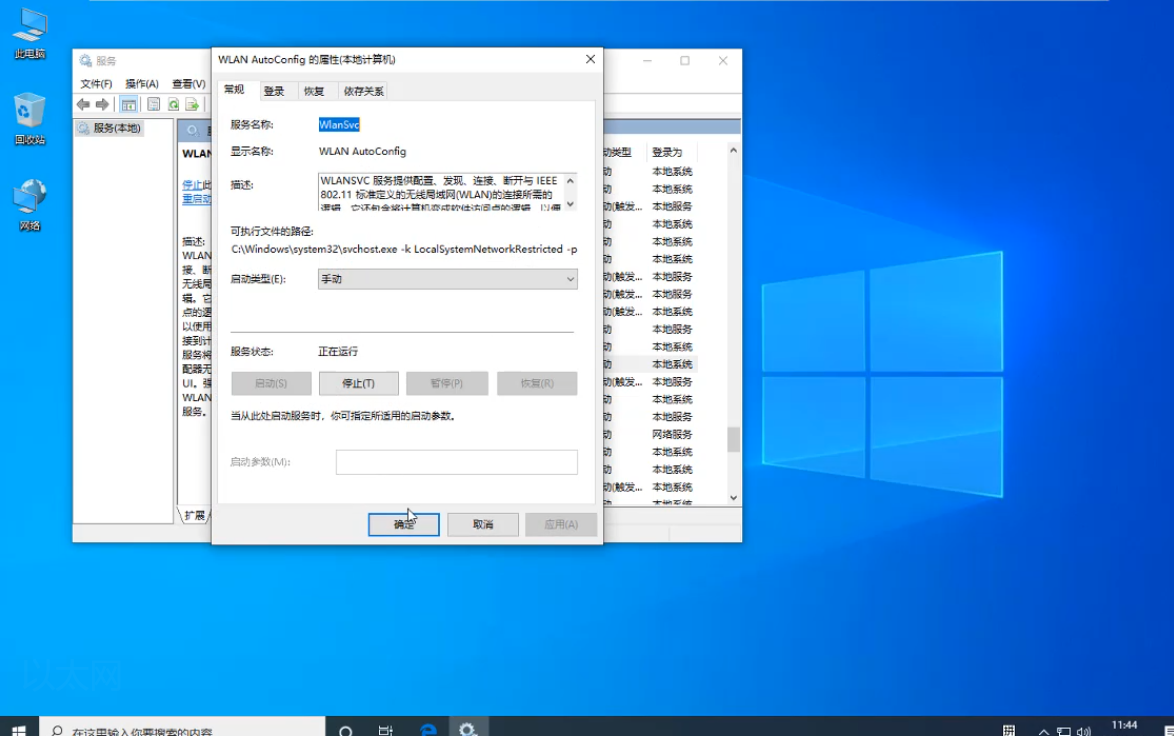Screen dimensions: 1174x736
Task: Toggle the Show/Hide Console Tree icon
Action: [x=131, y=104]
